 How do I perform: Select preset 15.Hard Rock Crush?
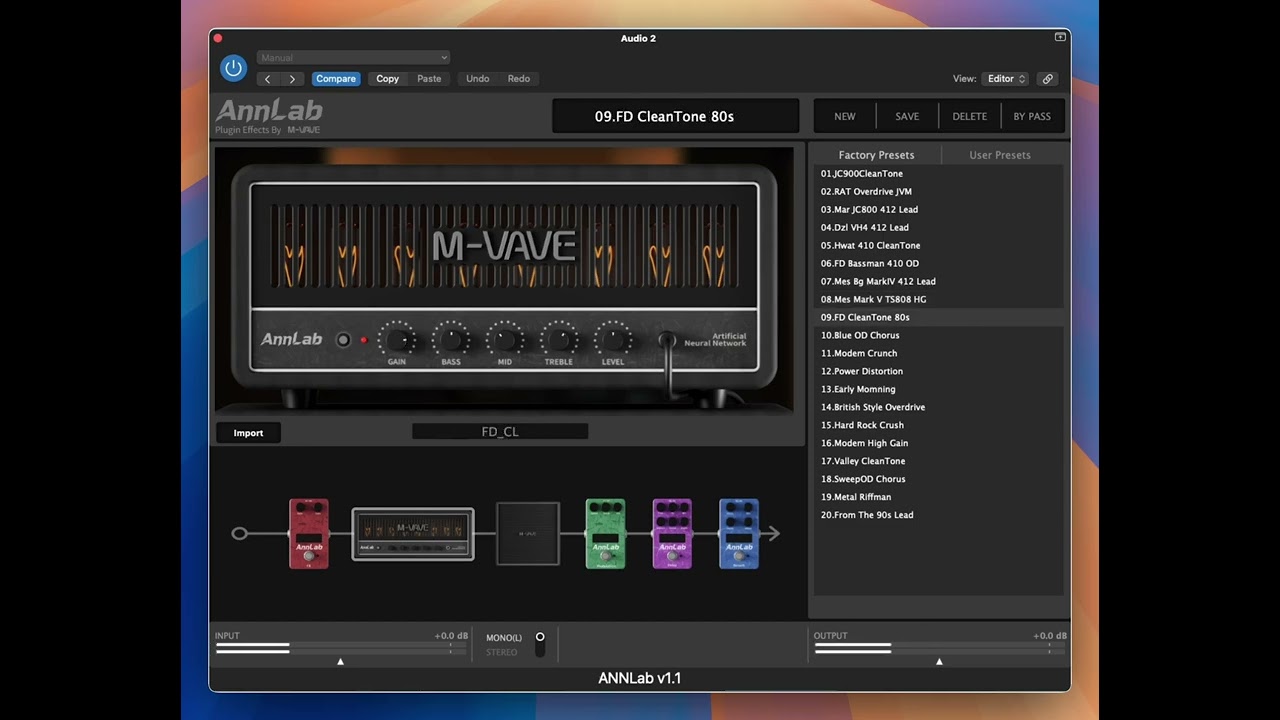(938, 426)
